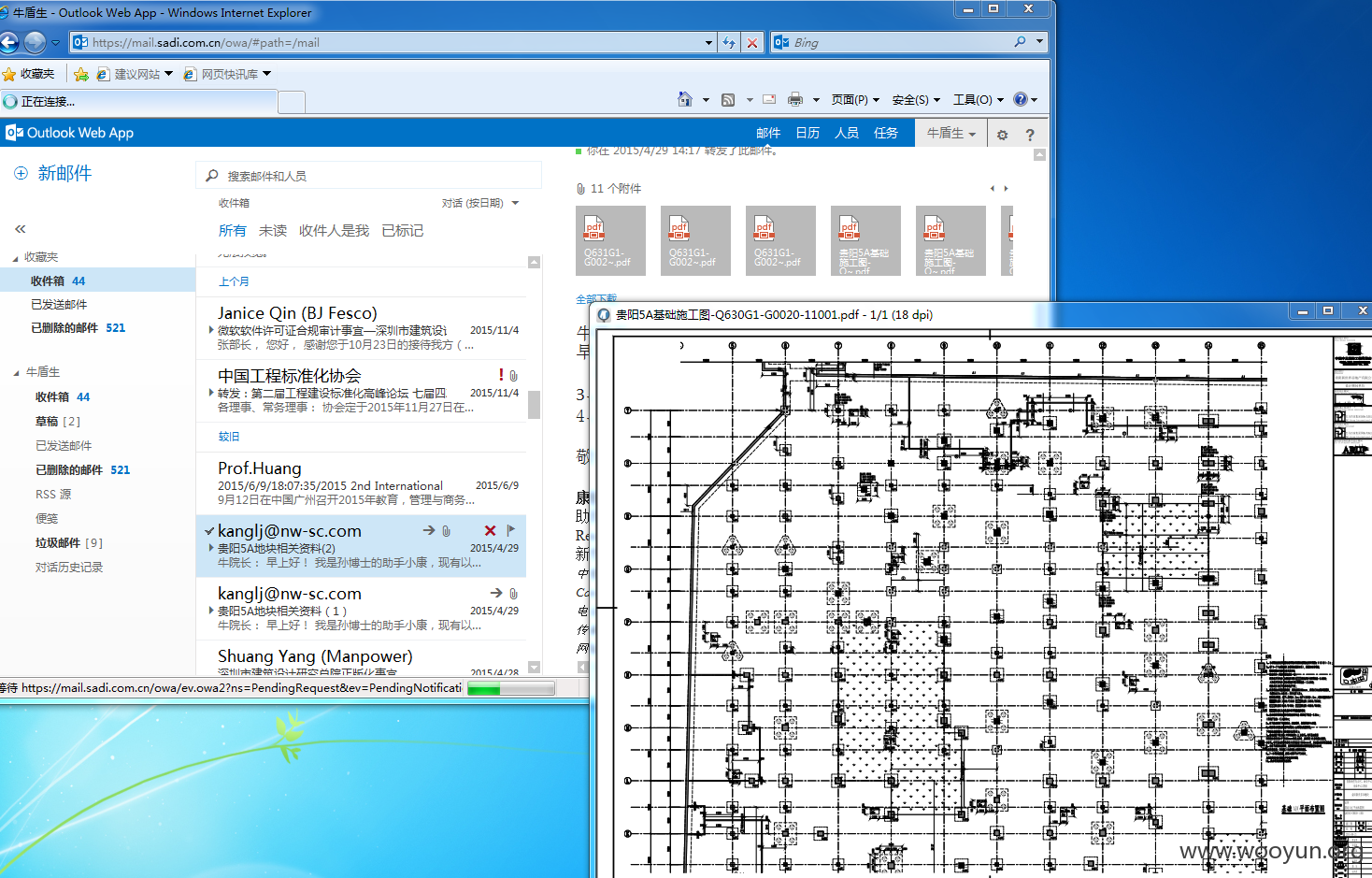
Task: Switch to 日历 calendar view
Action: click(807, 133)
